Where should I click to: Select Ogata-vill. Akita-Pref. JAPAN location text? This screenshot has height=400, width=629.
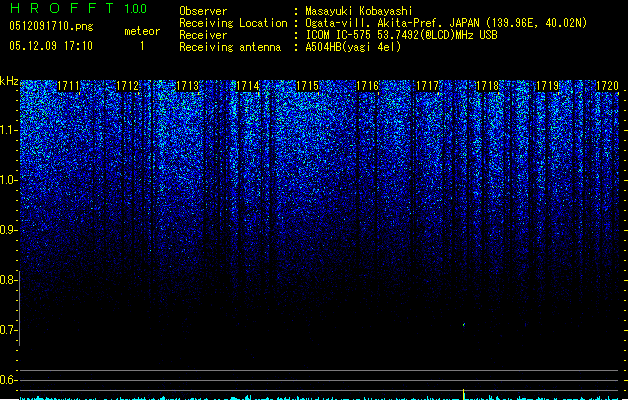pyautogui.click(x=392, y=23)
